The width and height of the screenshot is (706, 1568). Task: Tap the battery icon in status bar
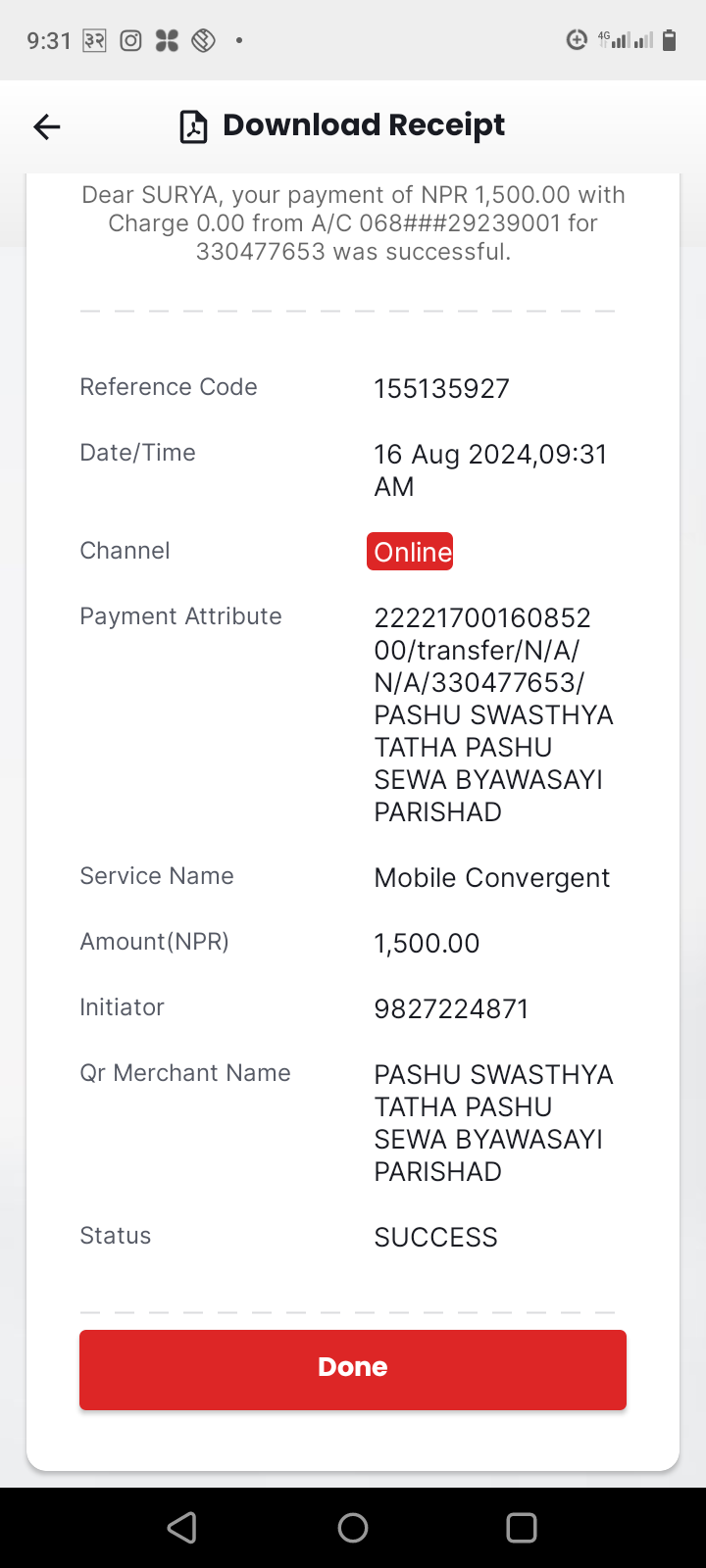[x=670, y=40]
